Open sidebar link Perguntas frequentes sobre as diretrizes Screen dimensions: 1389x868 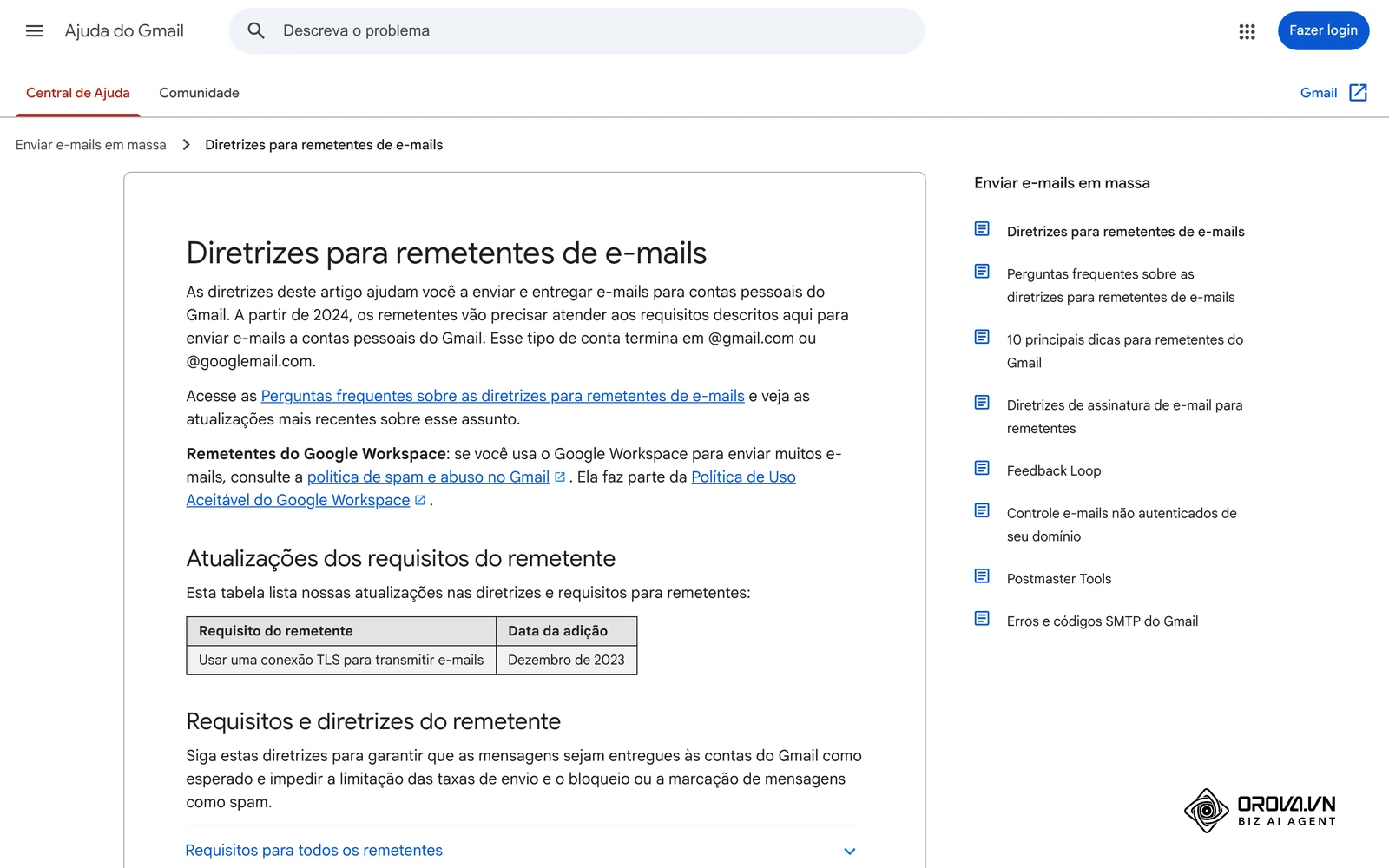(1121, 286)
